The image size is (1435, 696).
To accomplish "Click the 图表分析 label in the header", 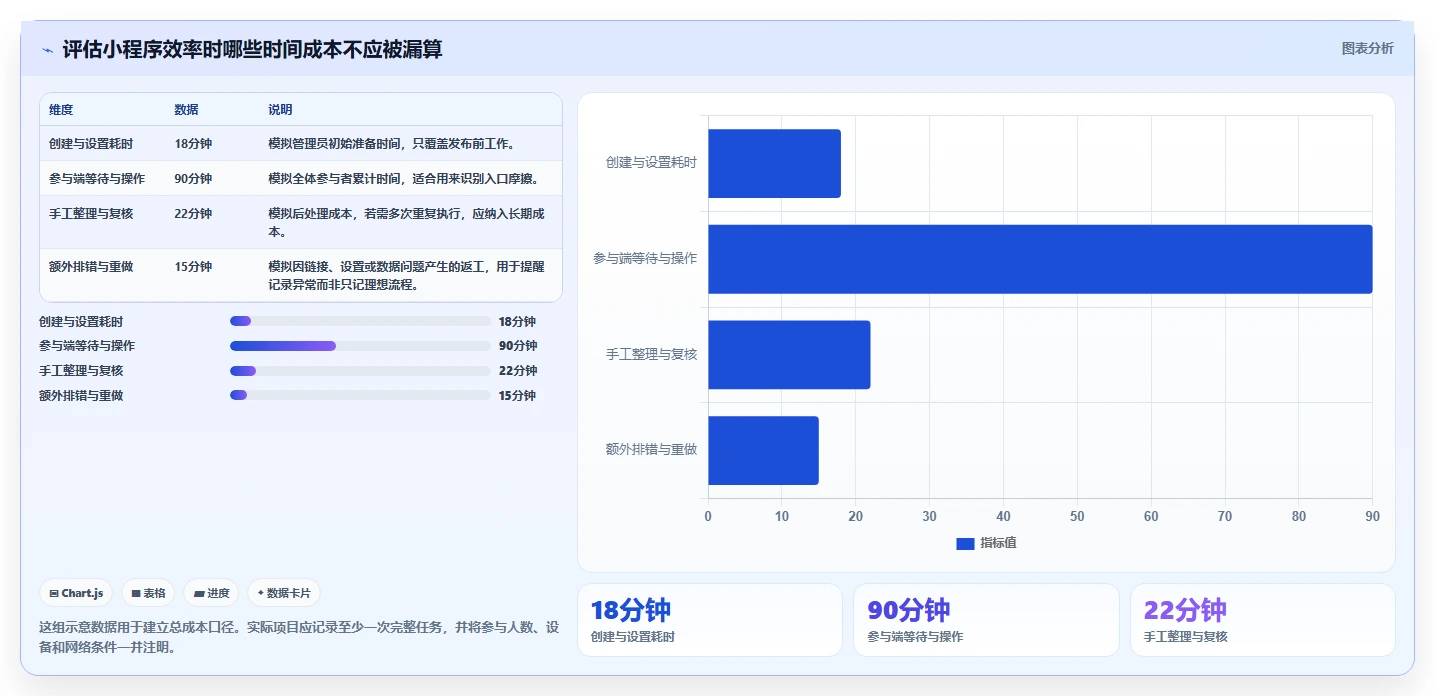I will pyautogui.click(x=1367, y=48).
